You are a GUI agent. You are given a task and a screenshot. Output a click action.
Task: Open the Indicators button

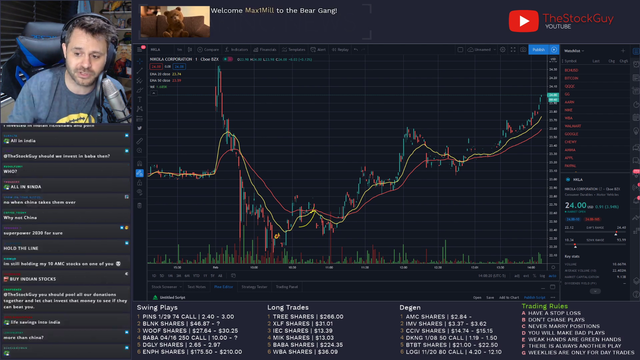point(236,49)
